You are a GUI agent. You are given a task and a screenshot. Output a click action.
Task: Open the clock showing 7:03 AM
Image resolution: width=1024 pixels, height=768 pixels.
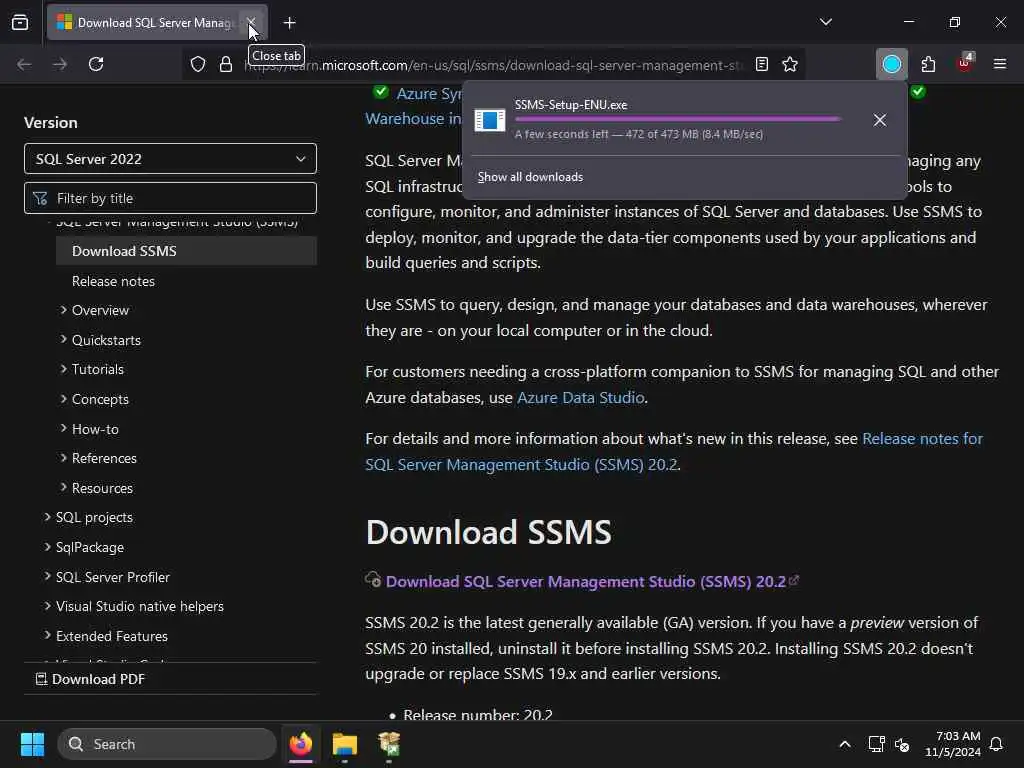(x=953, y=744)
